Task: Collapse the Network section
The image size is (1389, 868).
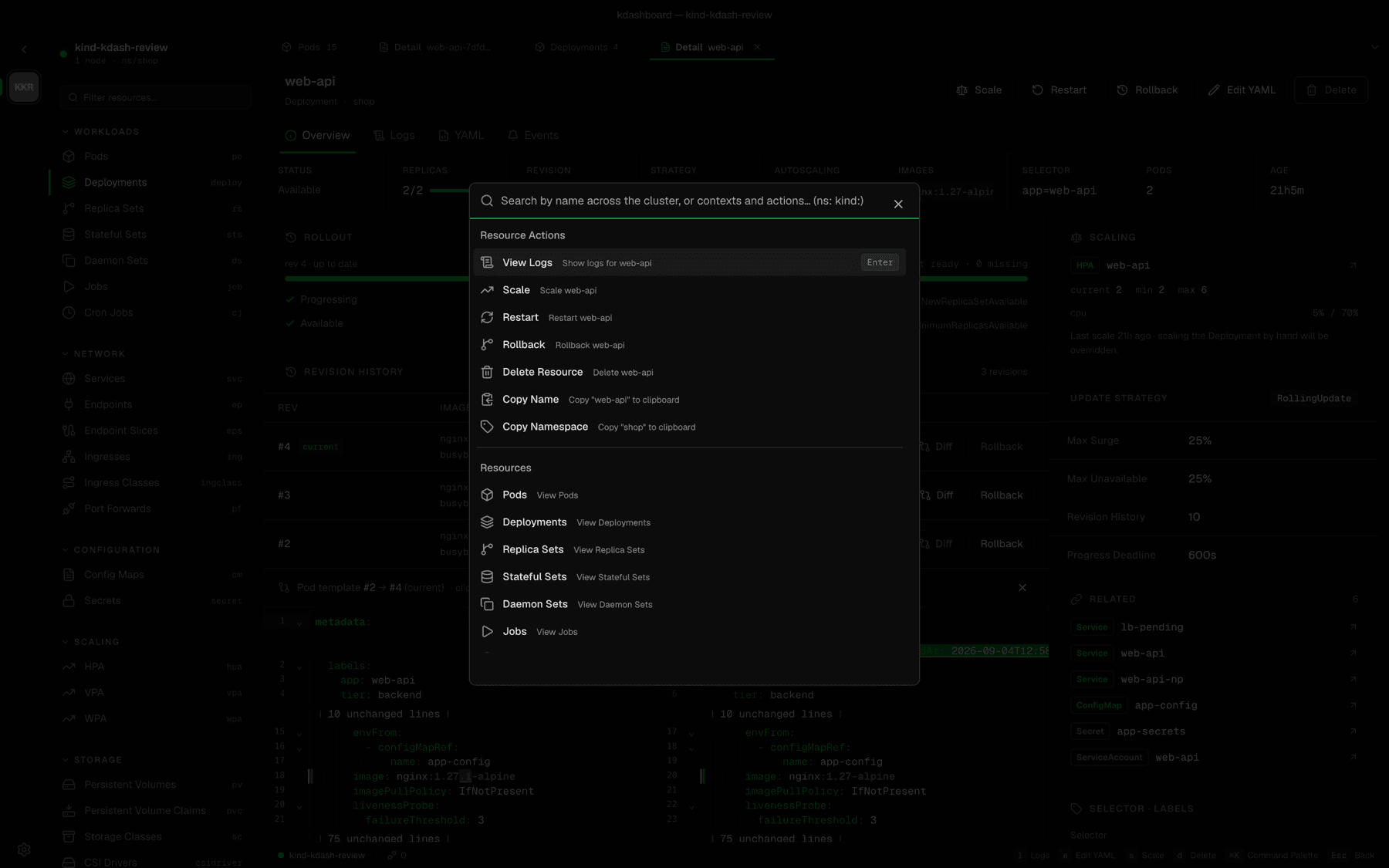Action: 93,353
